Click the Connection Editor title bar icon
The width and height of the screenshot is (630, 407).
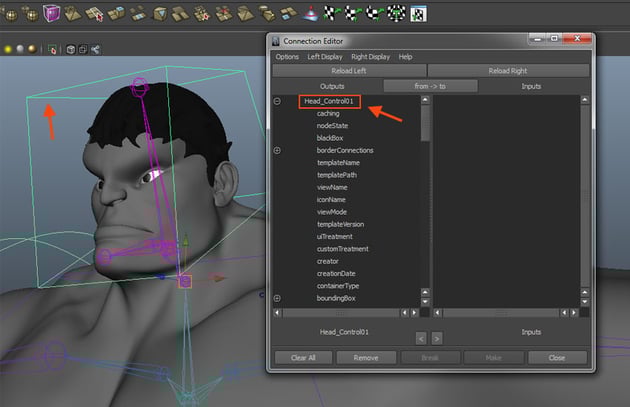tap(277, 40)
